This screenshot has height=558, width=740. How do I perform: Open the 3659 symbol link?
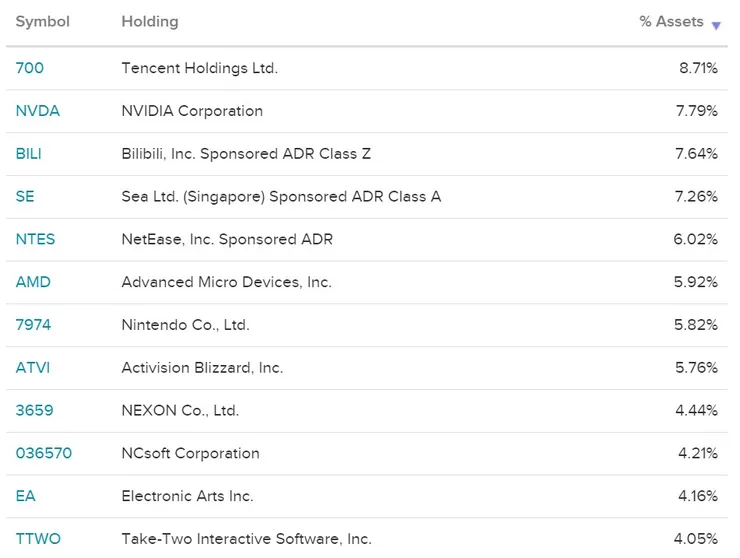point(35,411)
